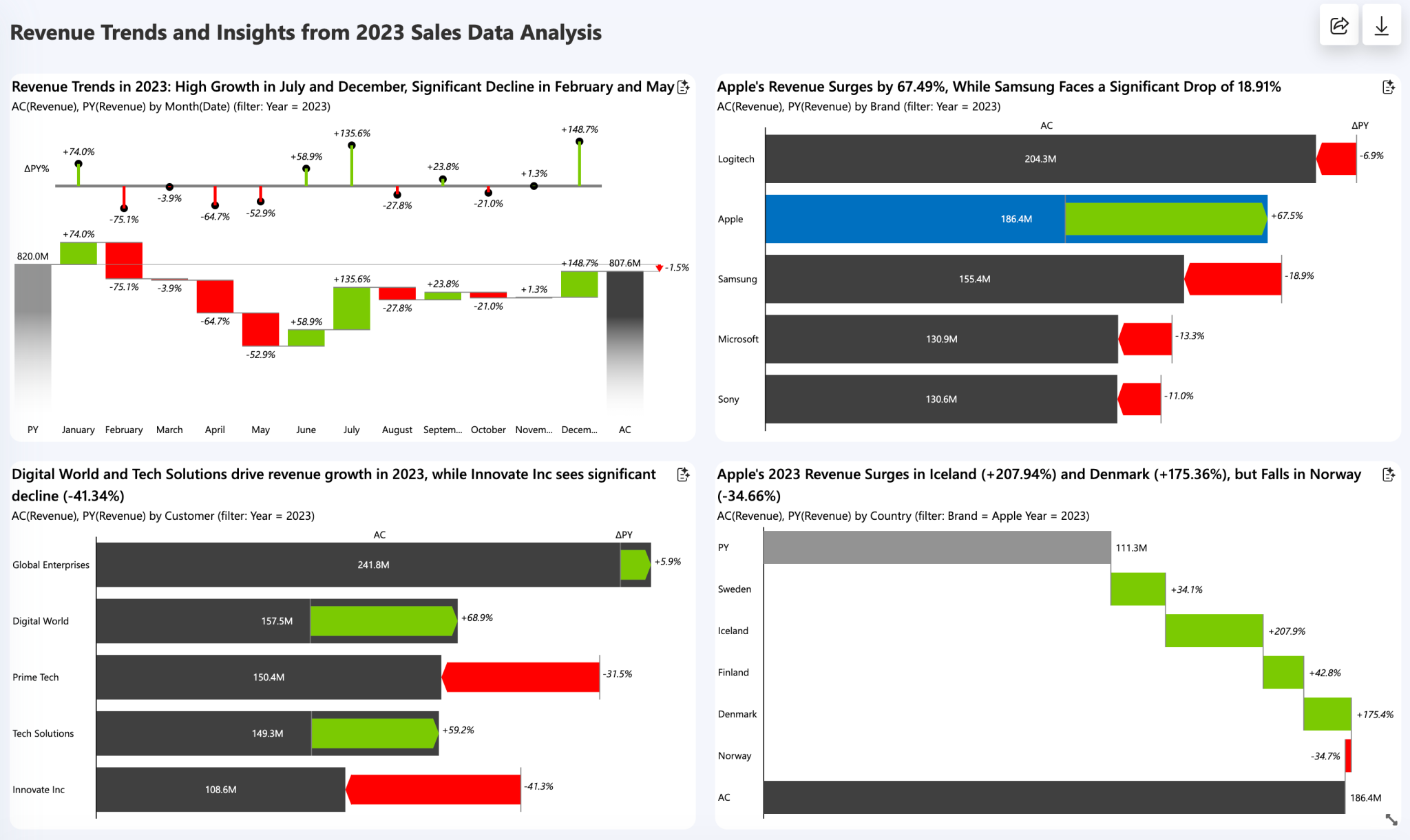Click the Logitech brand label
The width and height of the screenshot is (1410, 840).
(x=737, y=158)
